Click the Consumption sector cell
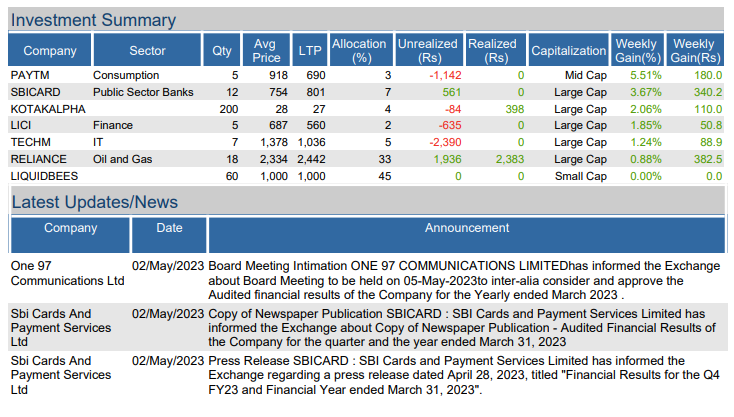The image size is (734, 417). pos(126,75)
